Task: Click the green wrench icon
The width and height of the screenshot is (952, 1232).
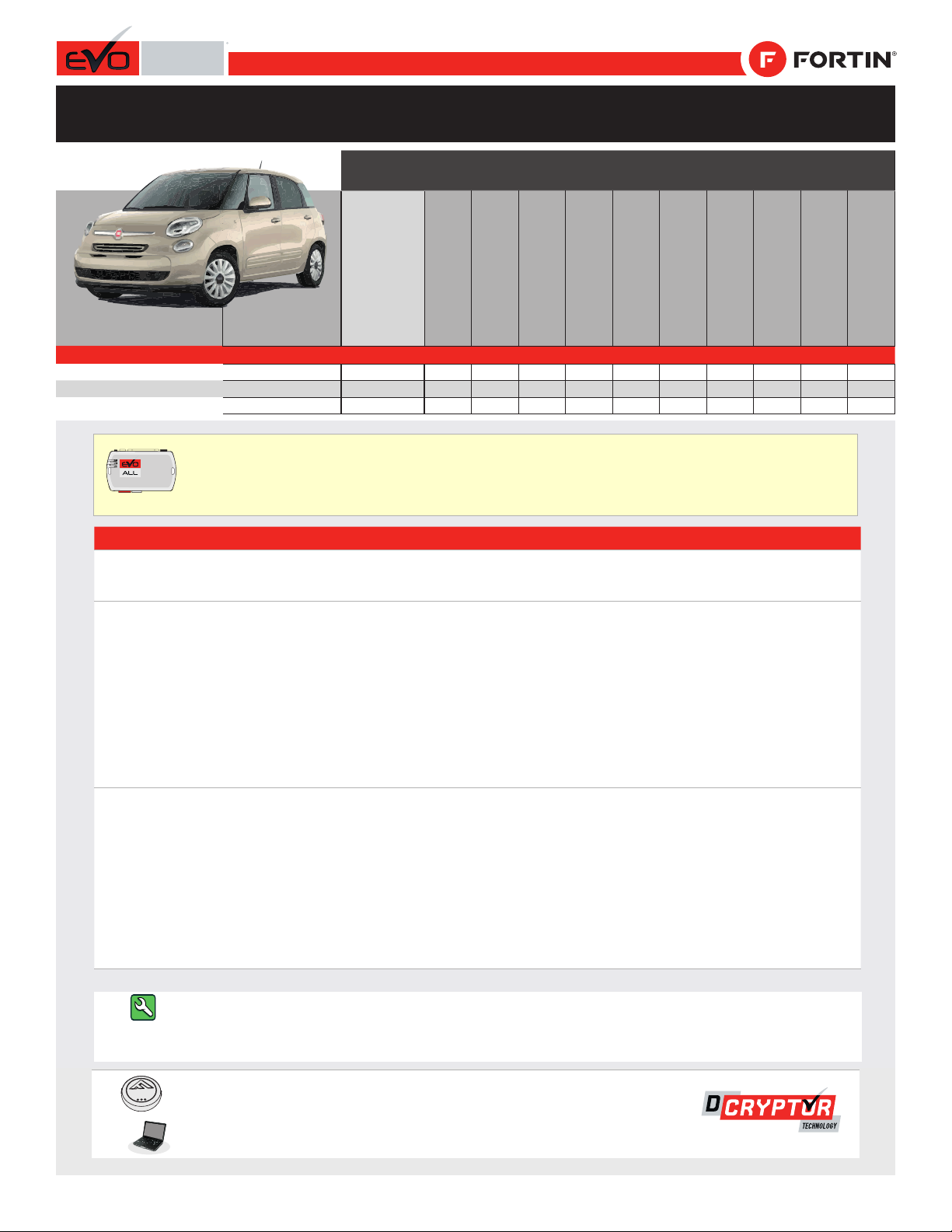Action: [x=143, y=1007]
